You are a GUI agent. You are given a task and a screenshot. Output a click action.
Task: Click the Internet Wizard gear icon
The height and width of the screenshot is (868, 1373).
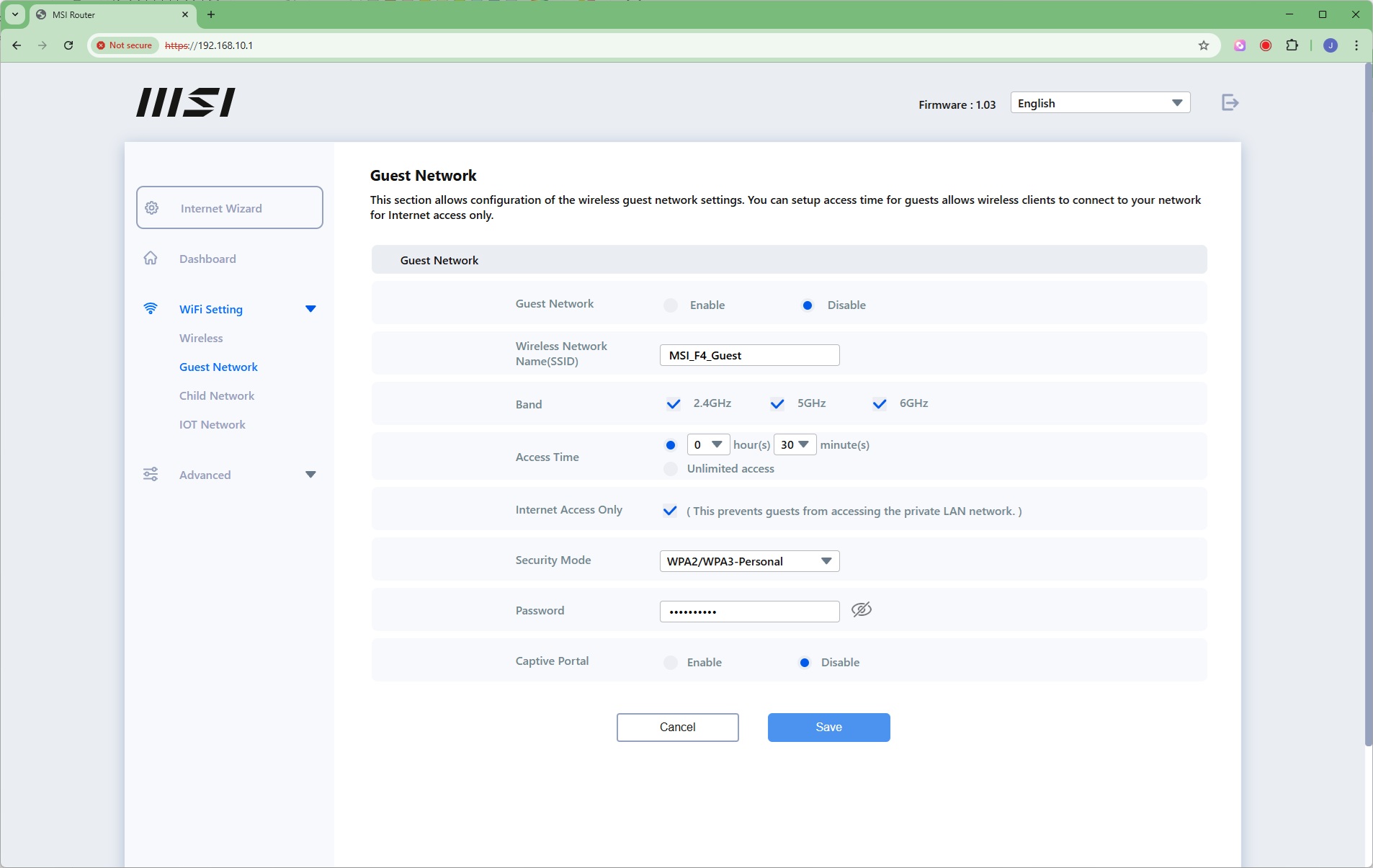coord(152,208)
